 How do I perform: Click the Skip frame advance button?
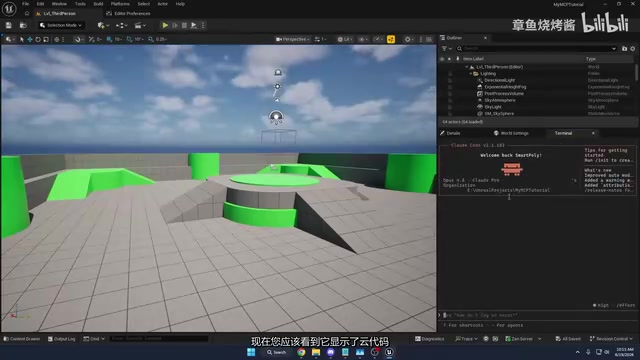click(x=175, y=25)
